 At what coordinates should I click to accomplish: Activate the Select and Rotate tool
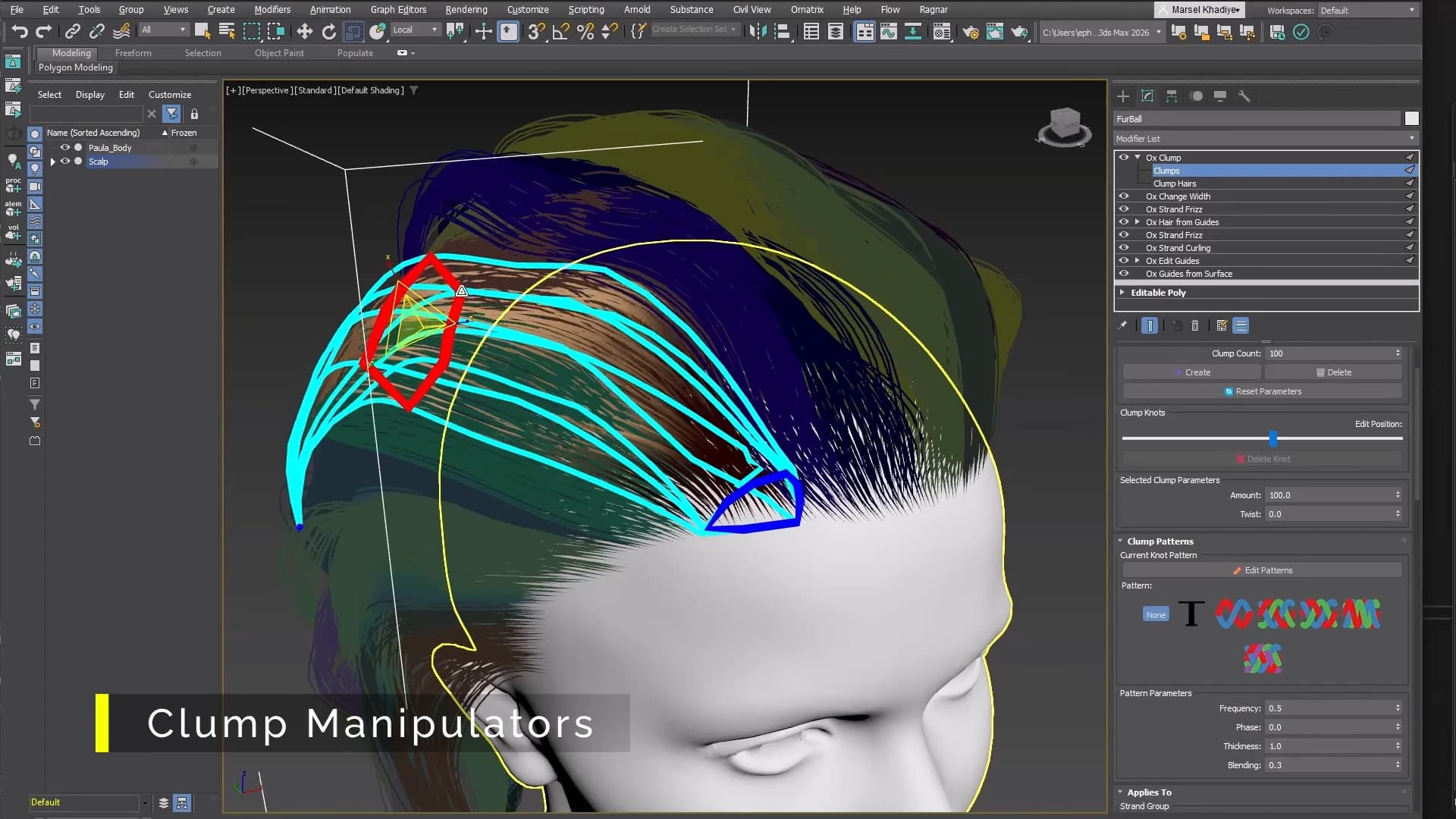[329, 32]
